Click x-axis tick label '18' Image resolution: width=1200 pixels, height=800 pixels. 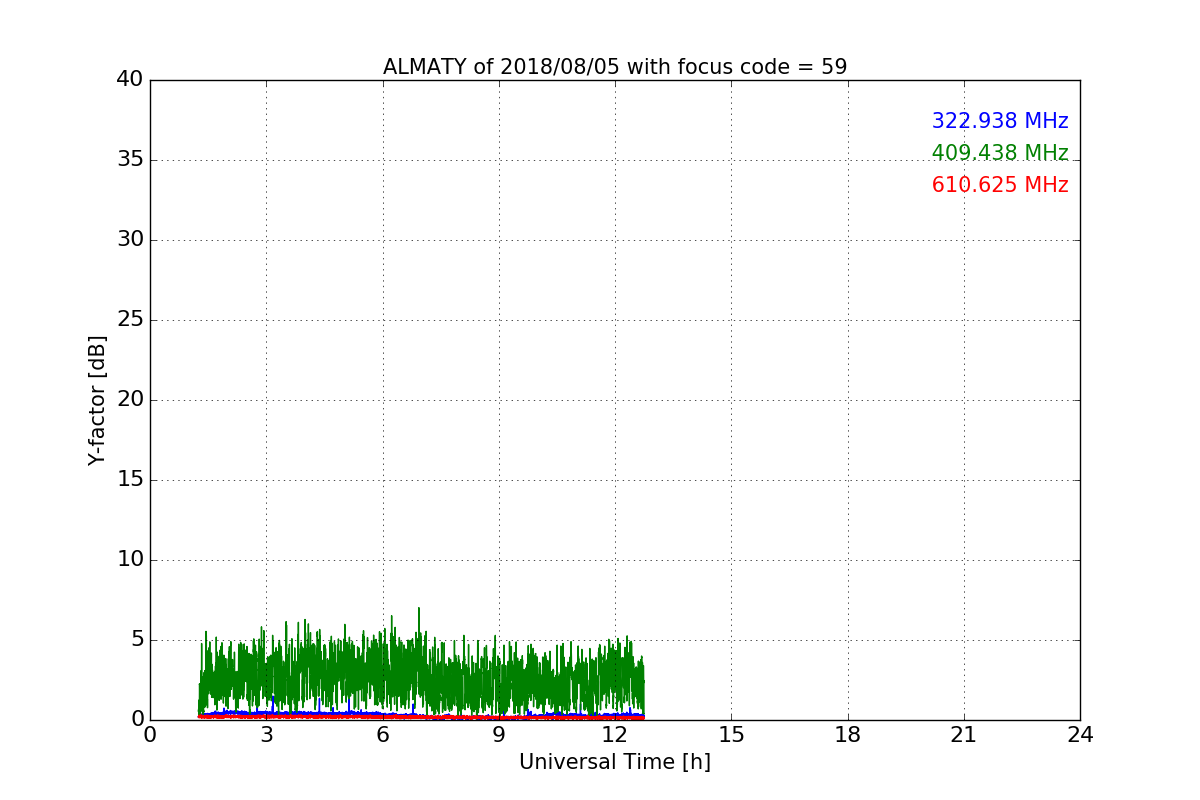848,735
